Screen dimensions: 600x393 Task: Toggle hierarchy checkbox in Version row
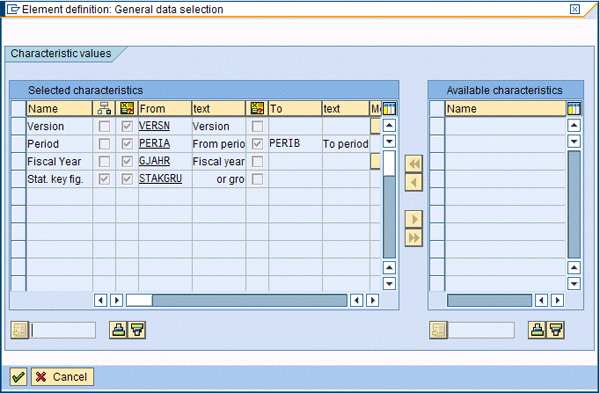pos(104,126)
